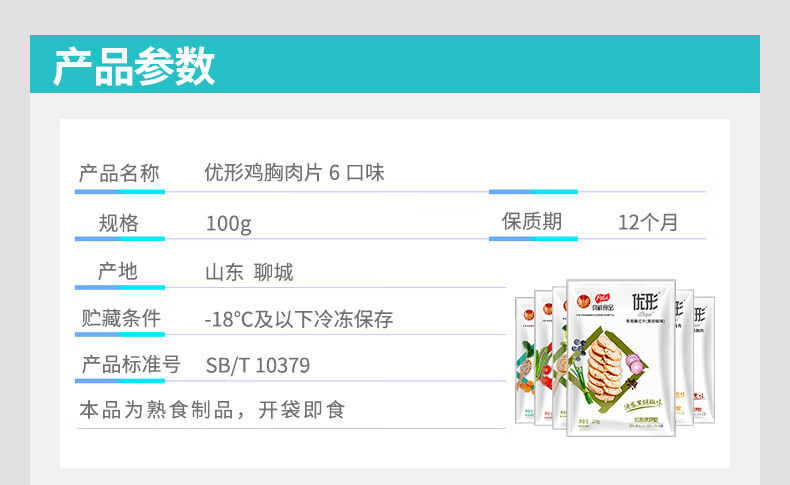The image size is (790, 485).
Task: Click the 优形 brand name on front package
Action: coord(646,301)
